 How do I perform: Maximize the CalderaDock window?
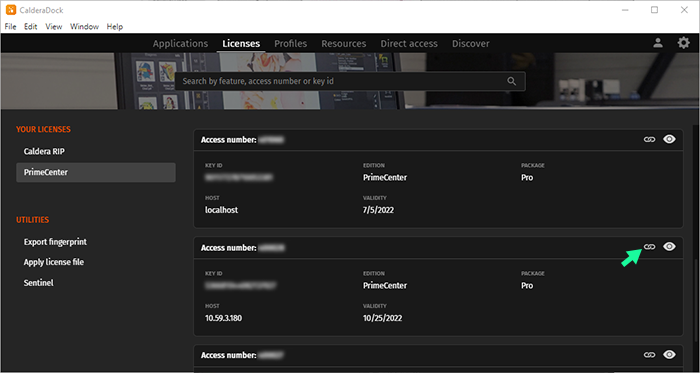[x=654, y=10]
